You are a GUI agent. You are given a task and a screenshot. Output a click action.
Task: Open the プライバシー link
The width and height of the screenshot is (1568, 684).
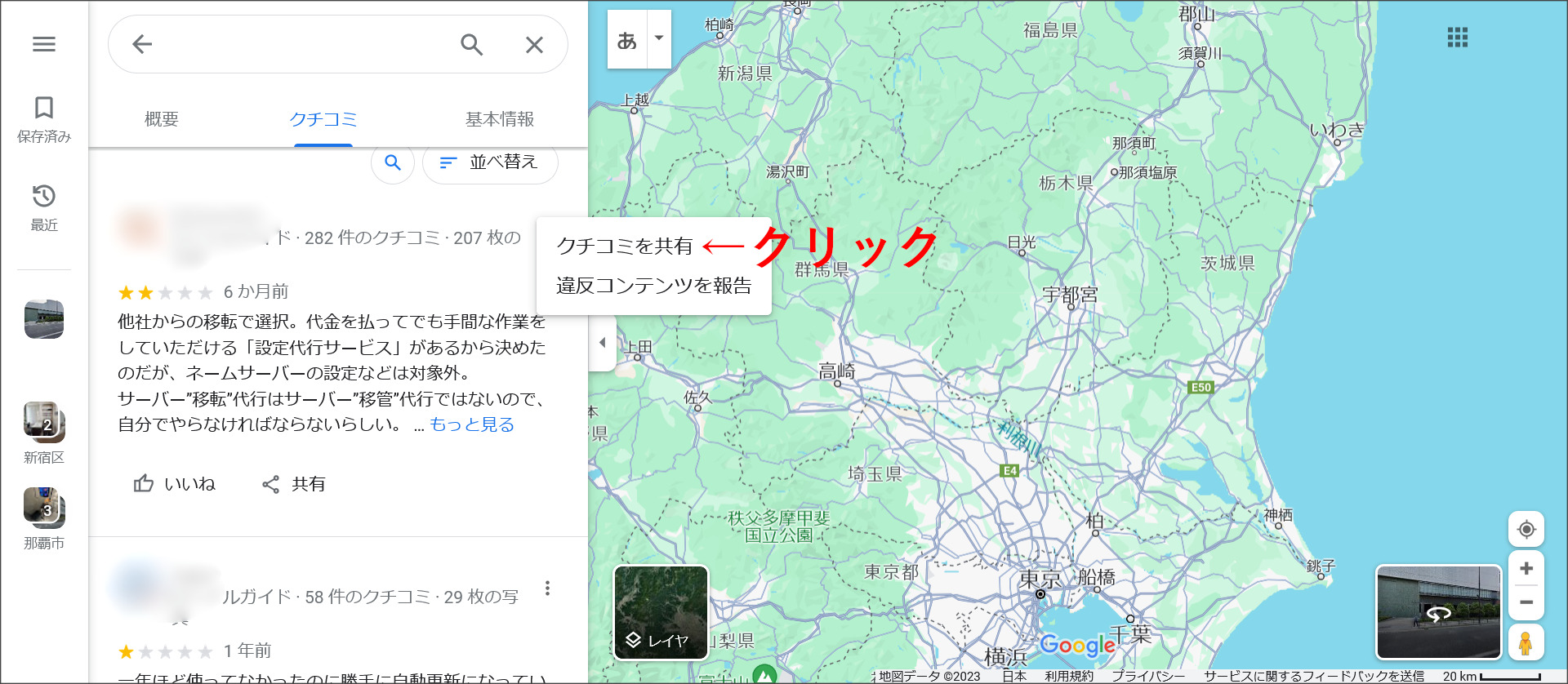click(1148, 677)
